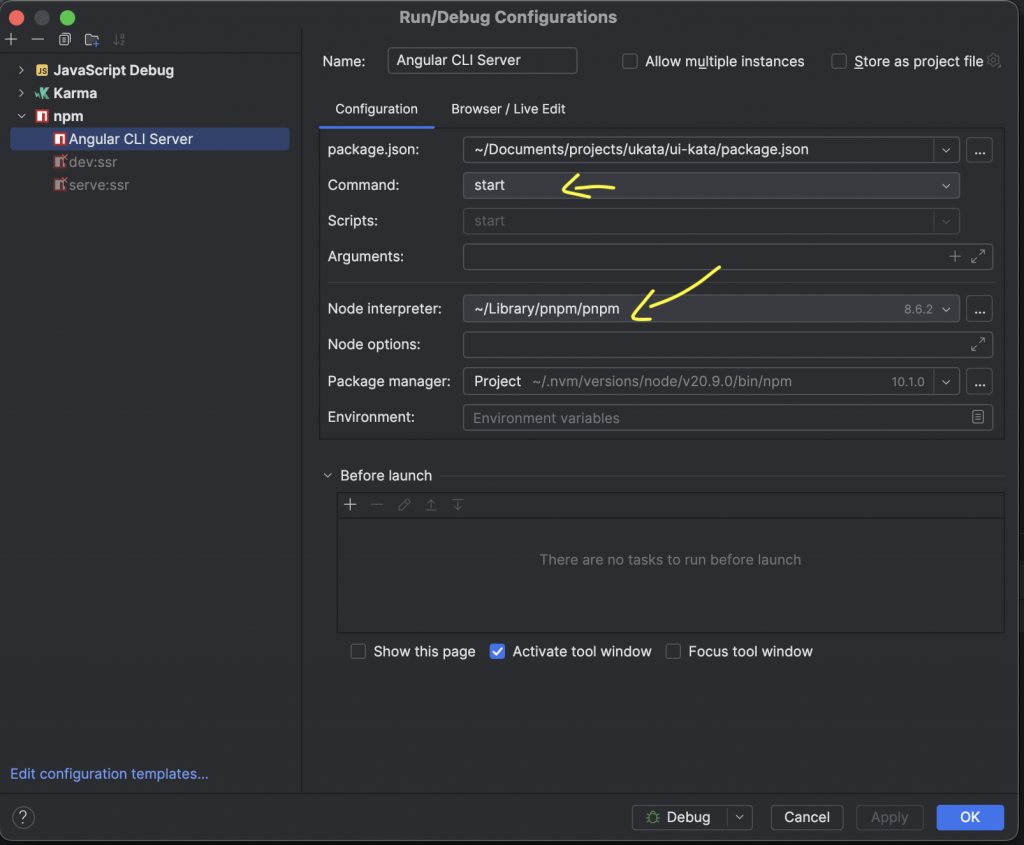Open the Debug button dropdown arrow
1024x845 pixels.
739,817
